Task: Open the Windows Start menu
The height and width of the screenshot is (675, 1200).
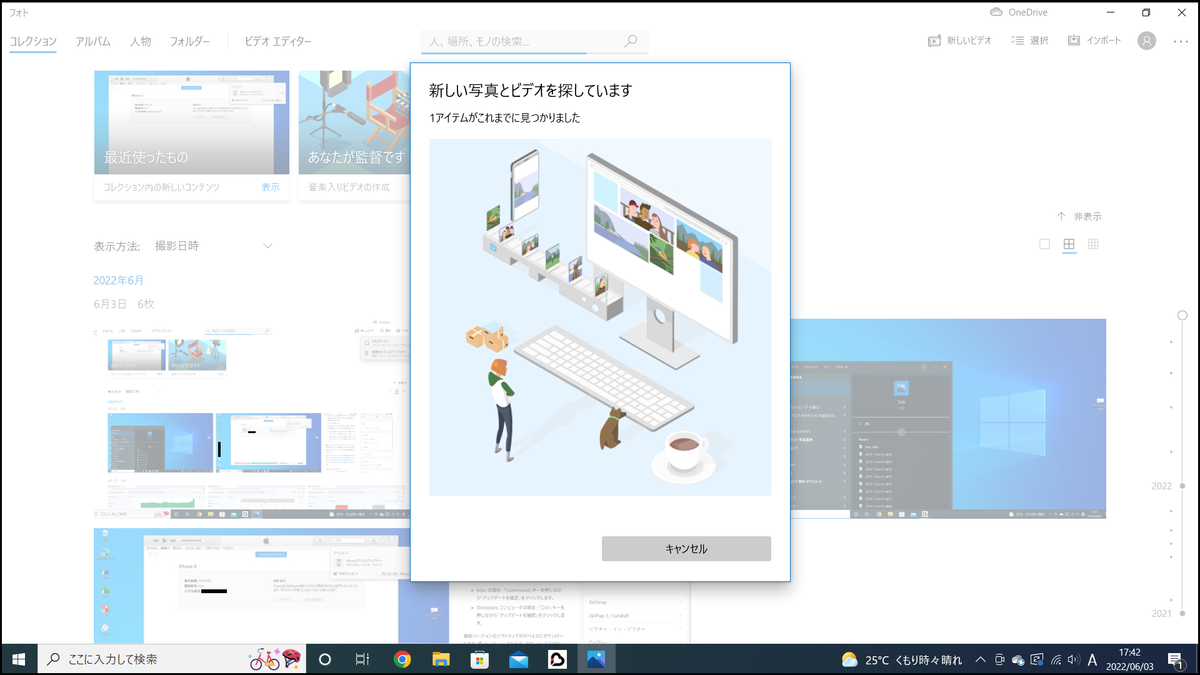Action: (18, 659)
